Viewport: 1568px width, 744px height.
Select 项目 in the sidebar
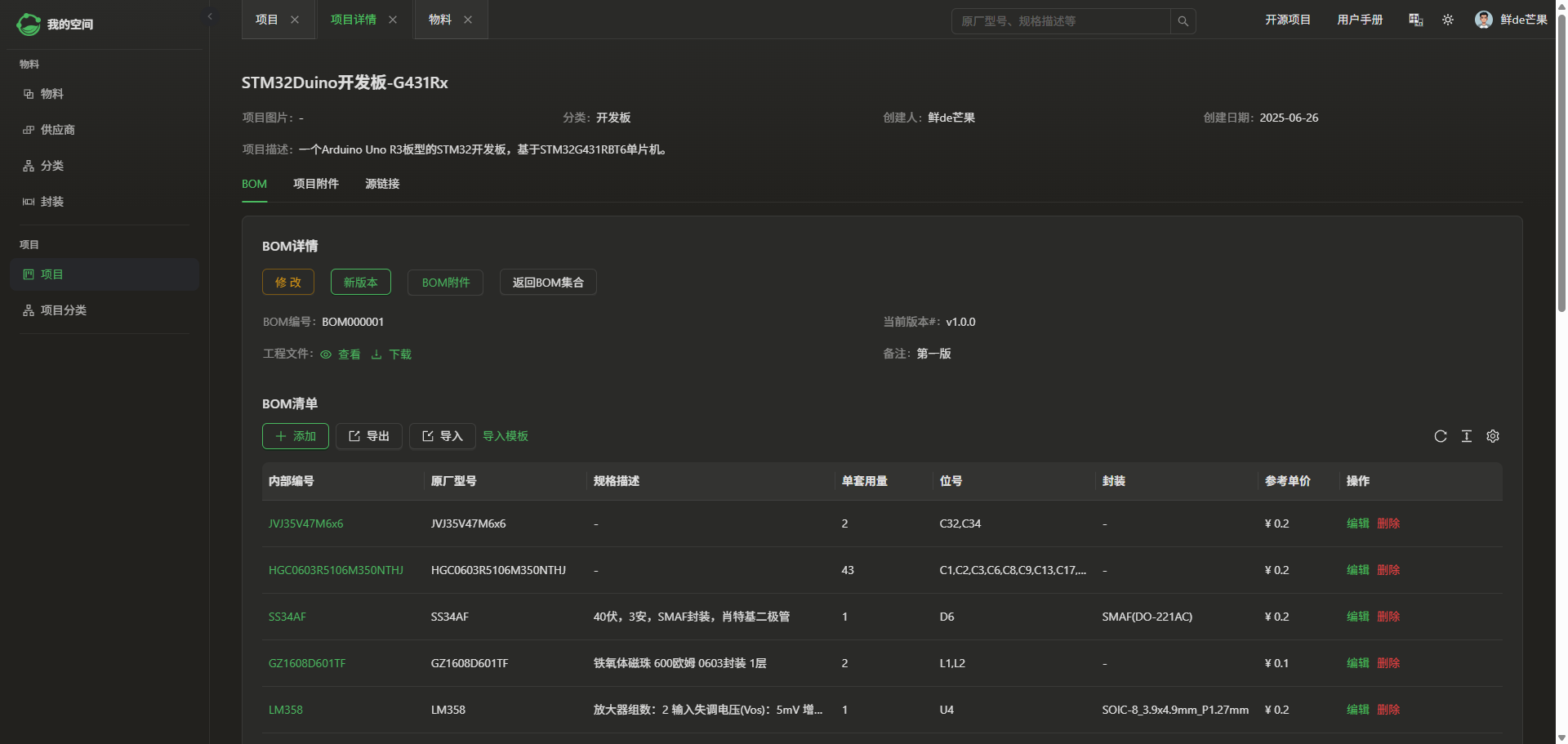pos(105,274)
